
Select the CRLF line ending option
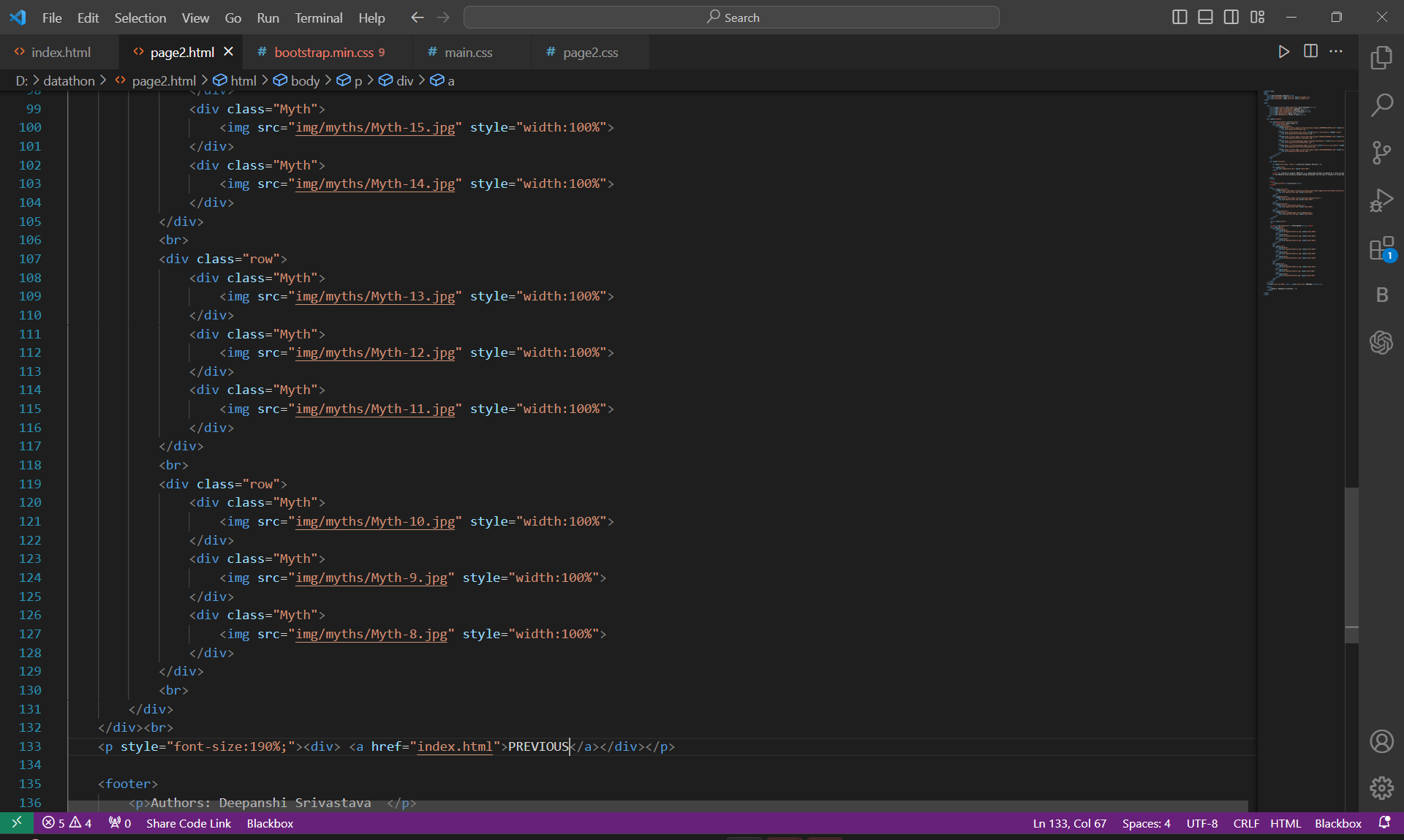[x=1245, y=823]
